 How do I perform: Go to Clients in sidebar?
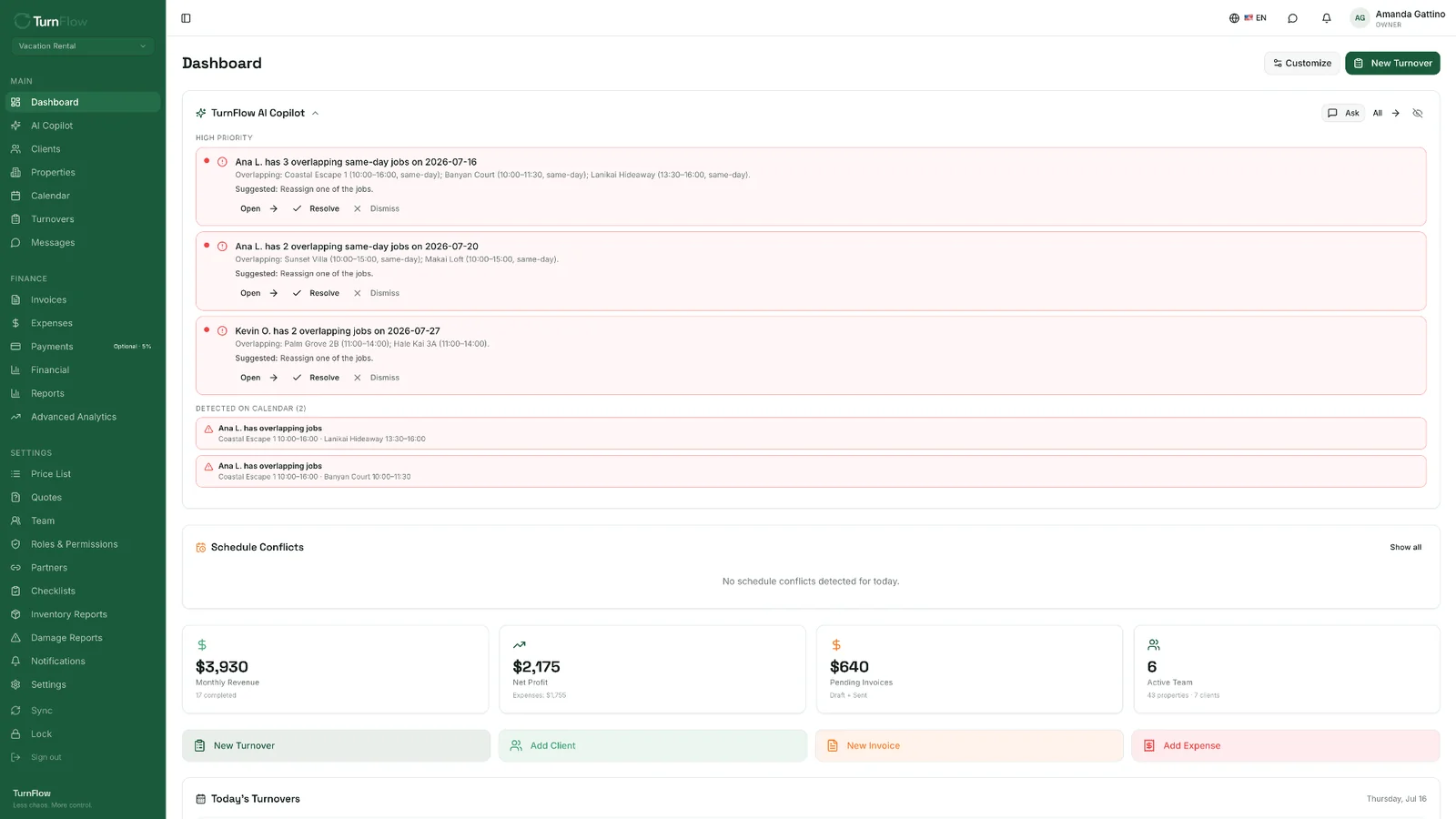(82, 149)
